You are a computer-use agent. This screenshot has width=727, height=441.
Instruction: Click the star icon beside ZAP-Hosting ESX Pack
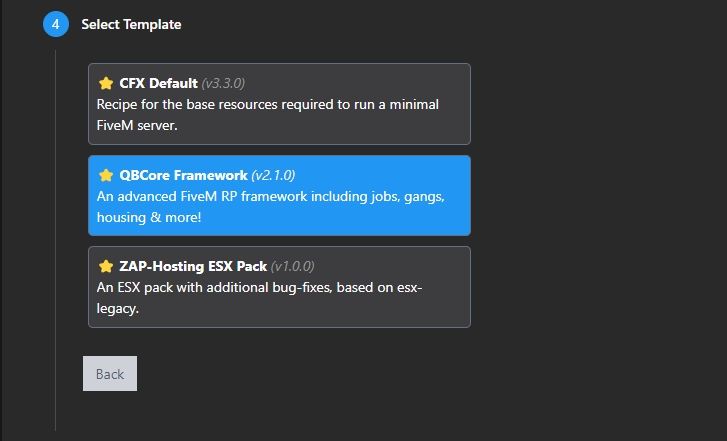point(105,266)
